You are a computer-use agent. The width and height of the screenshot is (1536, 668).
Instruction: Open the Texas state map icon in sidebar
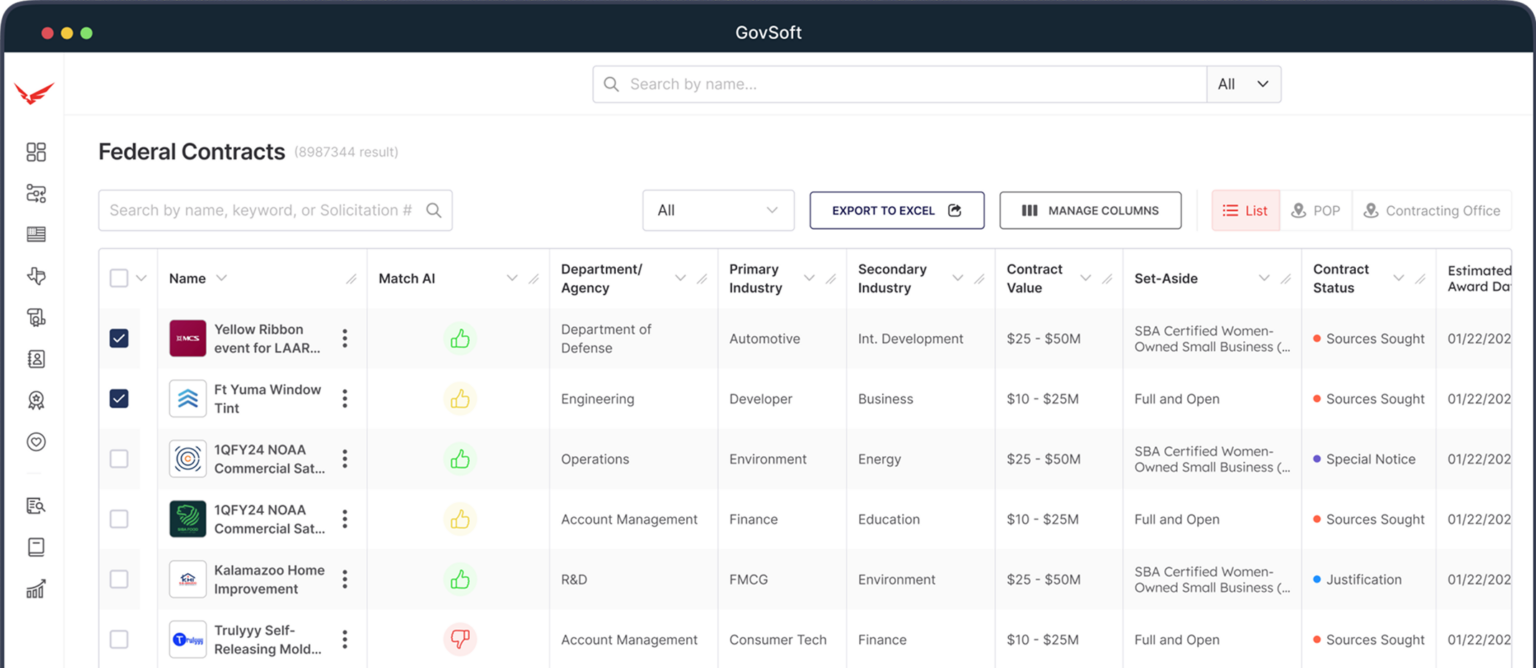36,276
